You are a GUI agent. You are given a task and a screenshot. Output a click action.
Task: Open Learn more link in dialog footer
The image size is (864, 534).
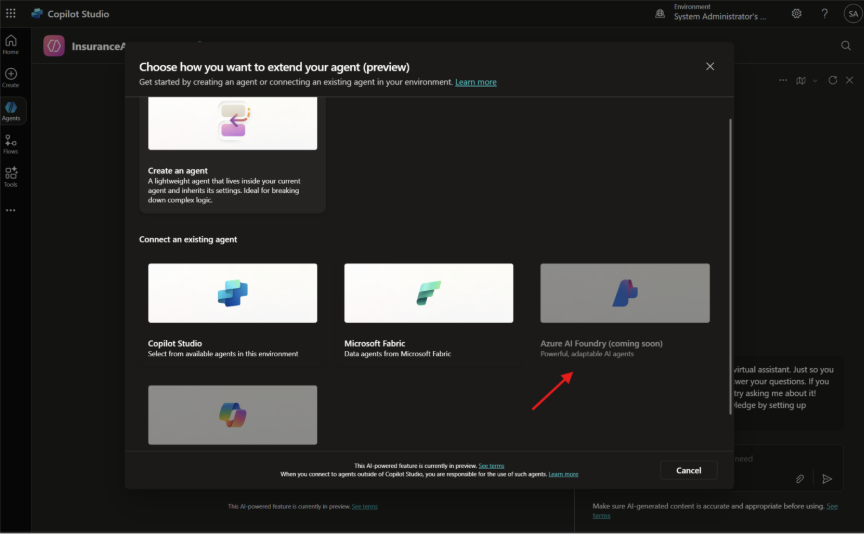point(563,474)
